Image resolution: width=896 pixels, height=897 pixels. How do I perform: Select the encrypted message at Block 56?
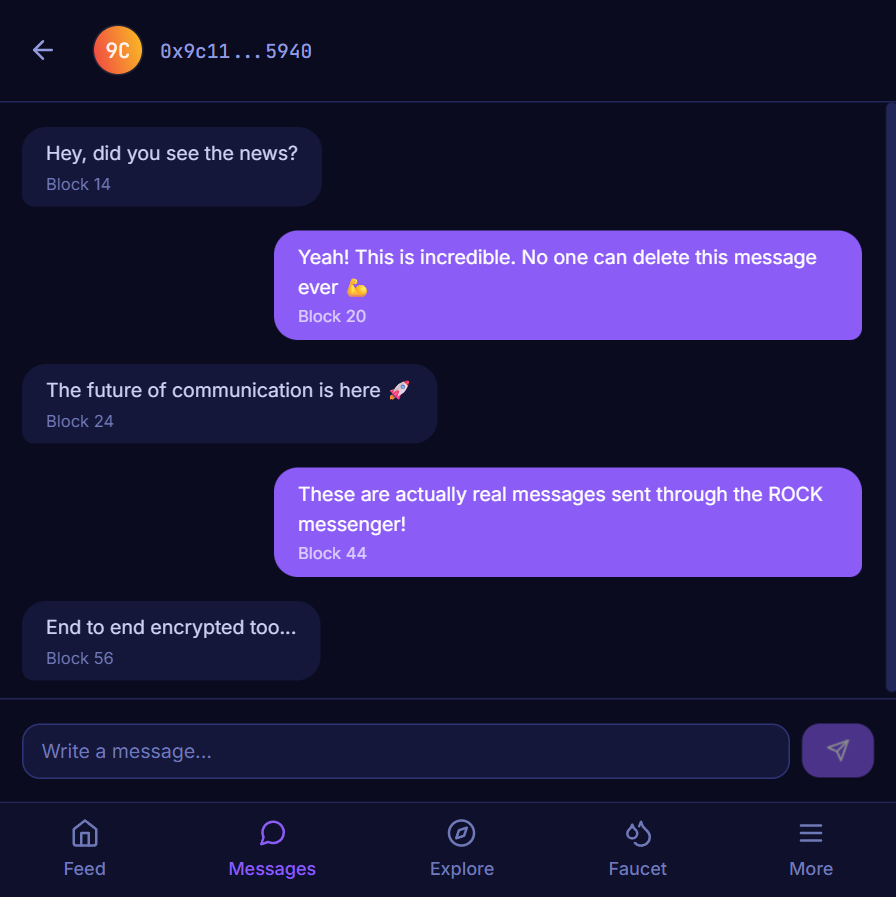coord(170,640)
